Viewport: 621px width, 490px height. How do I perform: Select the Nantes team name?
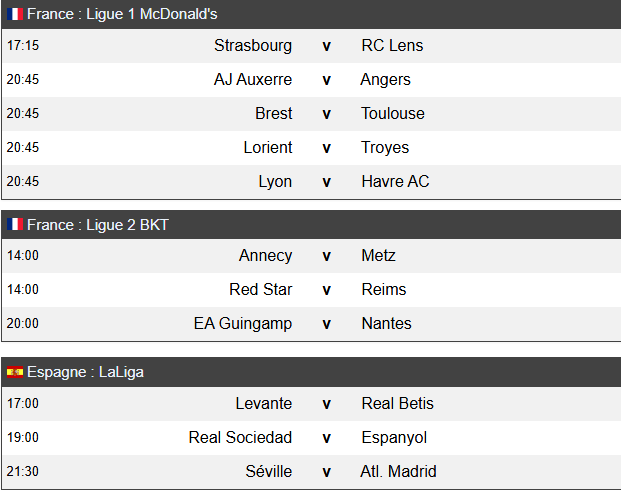(x=387, y=324)
